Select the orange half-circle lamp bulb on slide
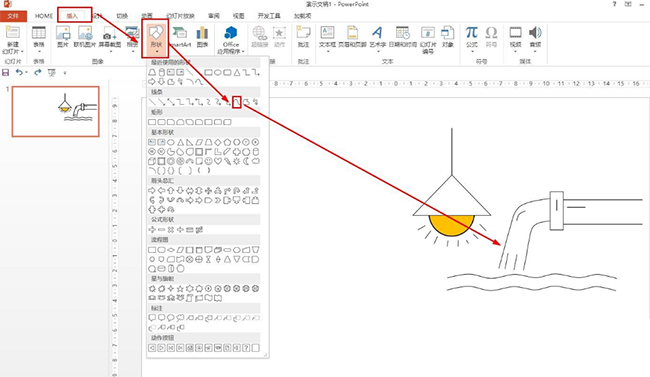Viewport: 650px width, 377px height. coord(451,225)
